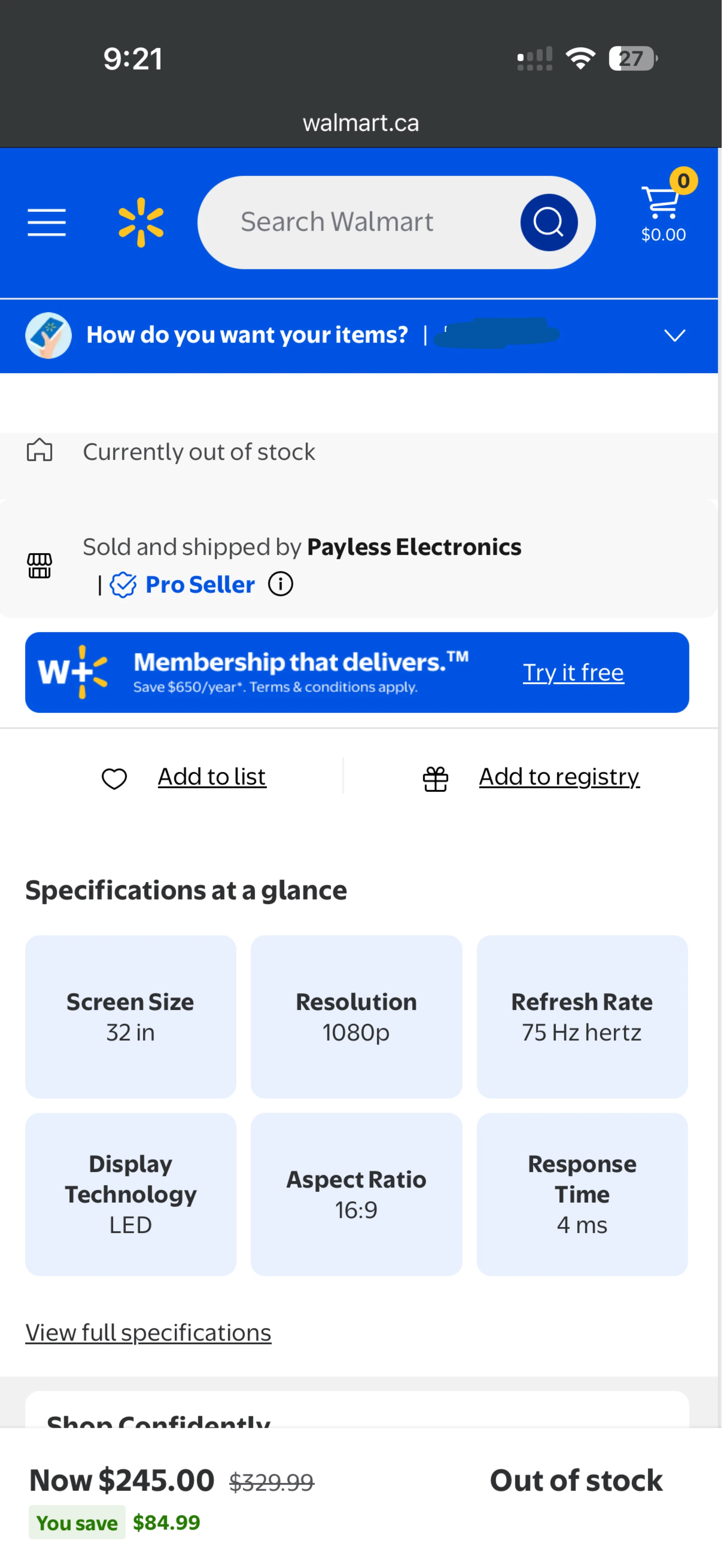Screen dimensions: 722x1568
Task: Select Add to list link
Action: coord(212,777)
